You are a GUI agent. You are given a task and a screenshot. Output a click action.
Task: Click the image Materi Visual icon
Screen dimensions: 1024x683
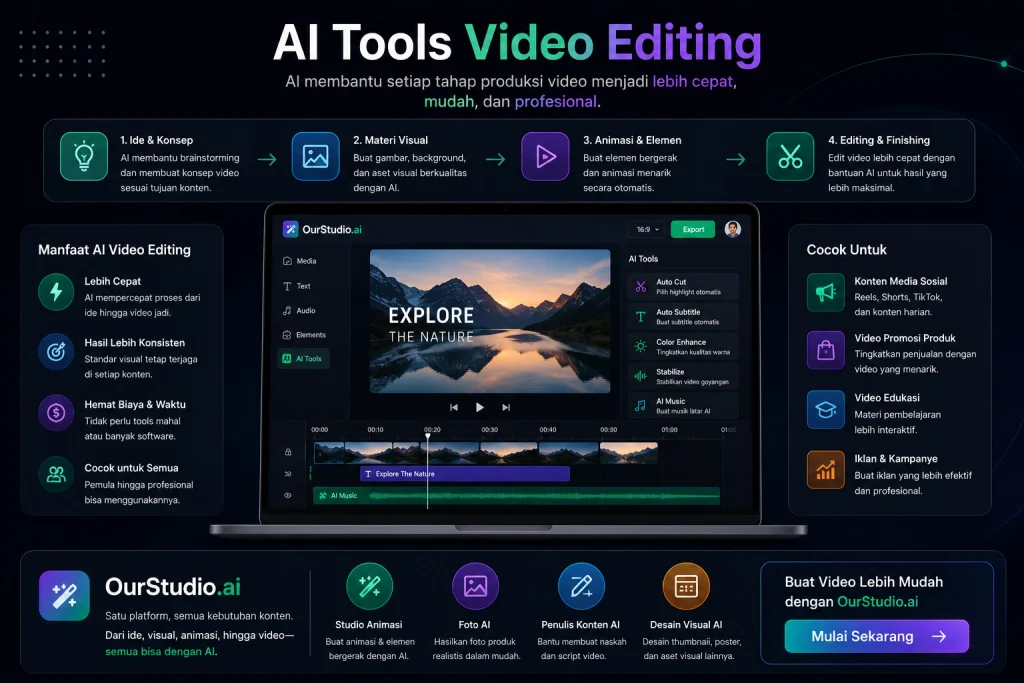[315, 156]
